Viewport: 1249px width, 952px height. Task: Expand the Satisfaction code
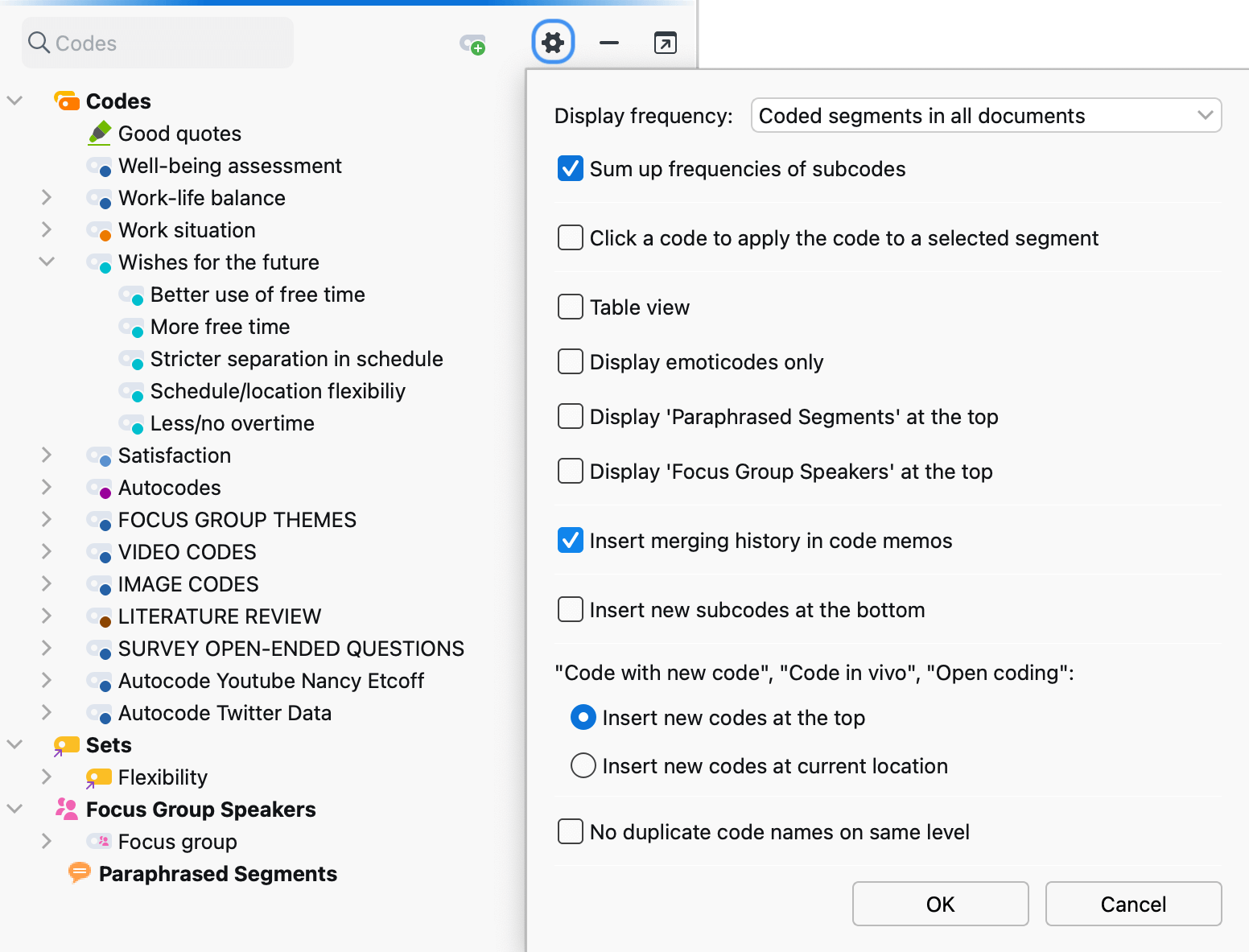47,455
